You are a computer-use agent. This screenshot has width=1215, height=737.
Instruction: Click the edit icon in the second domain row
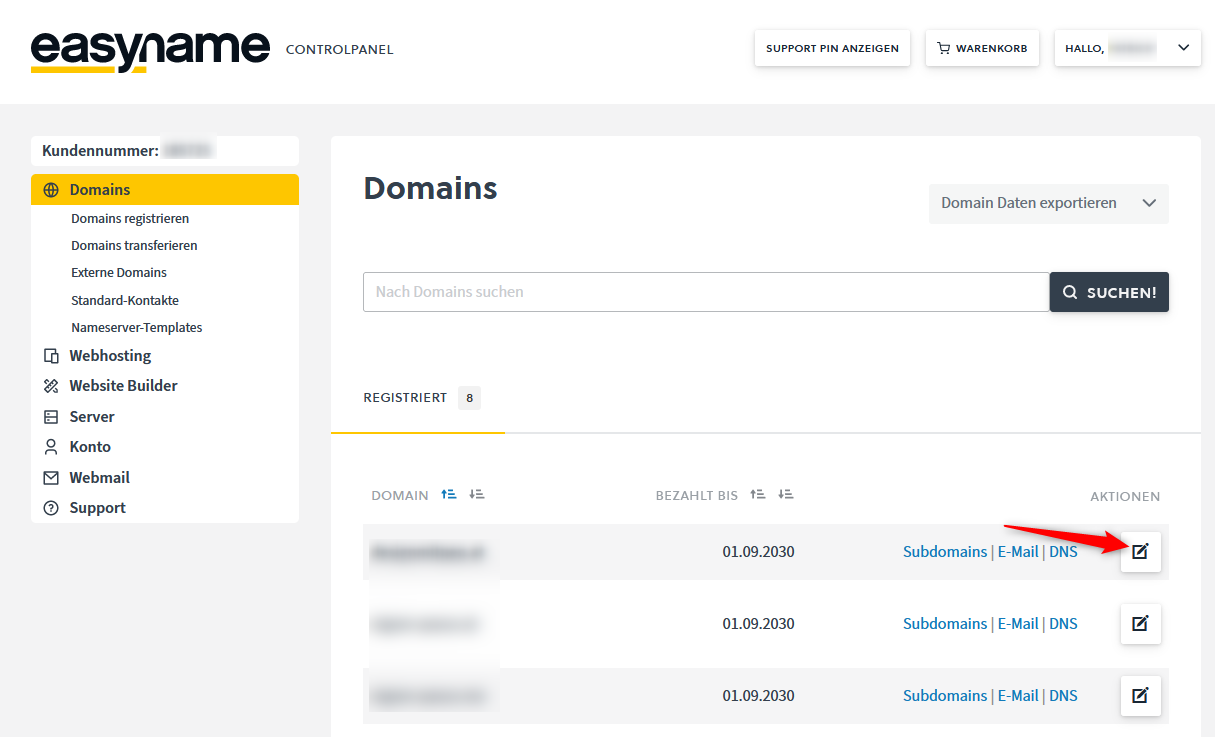(1141, 624)
